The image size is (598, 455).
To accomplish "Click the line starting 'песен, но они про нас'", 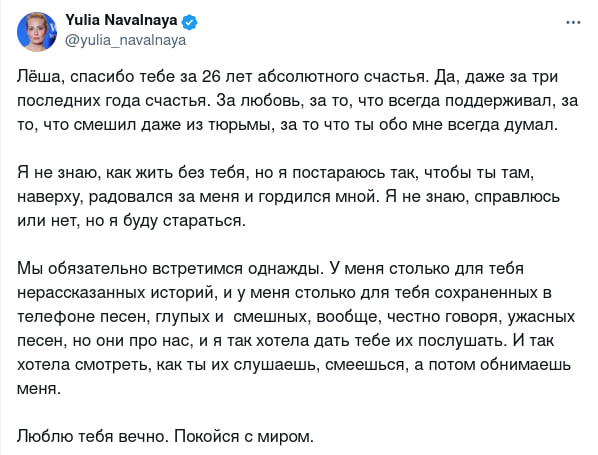I will click(x=285, y=341).
